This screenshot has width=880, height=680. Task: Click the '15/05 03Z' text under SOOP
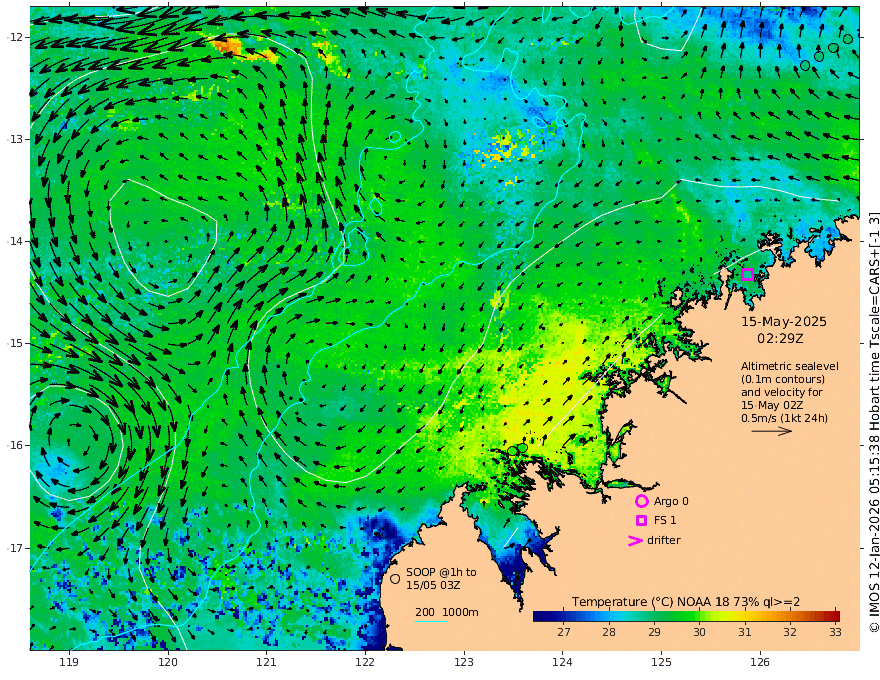431,585
